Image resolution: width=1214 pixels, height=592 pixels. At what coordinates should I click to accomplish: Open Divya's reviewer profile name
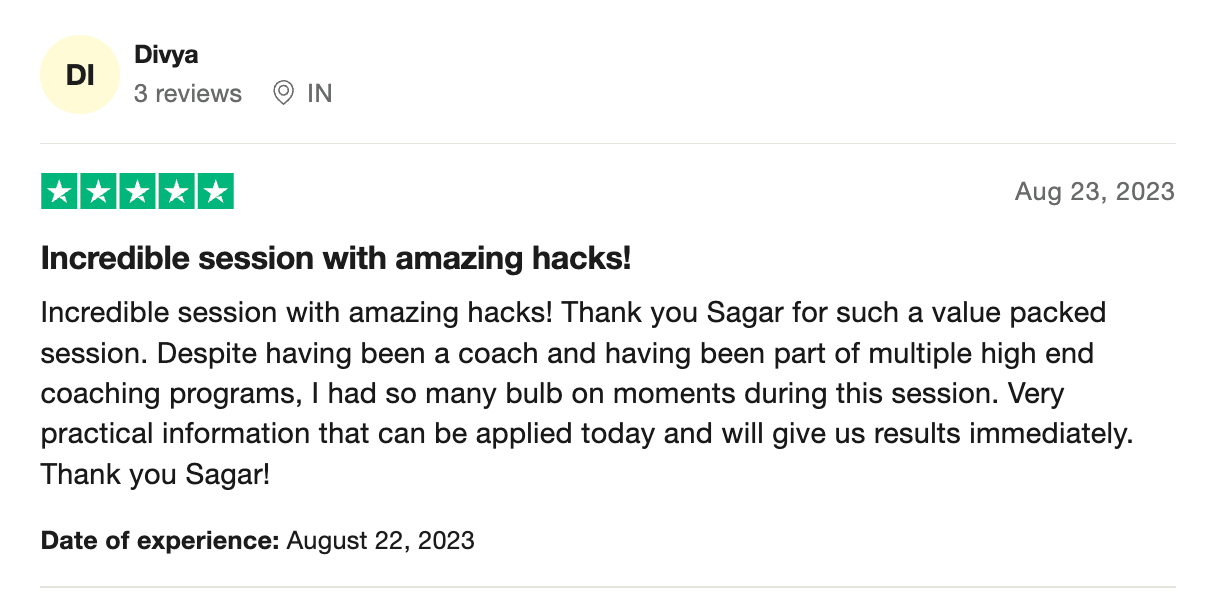pos(166,55)
